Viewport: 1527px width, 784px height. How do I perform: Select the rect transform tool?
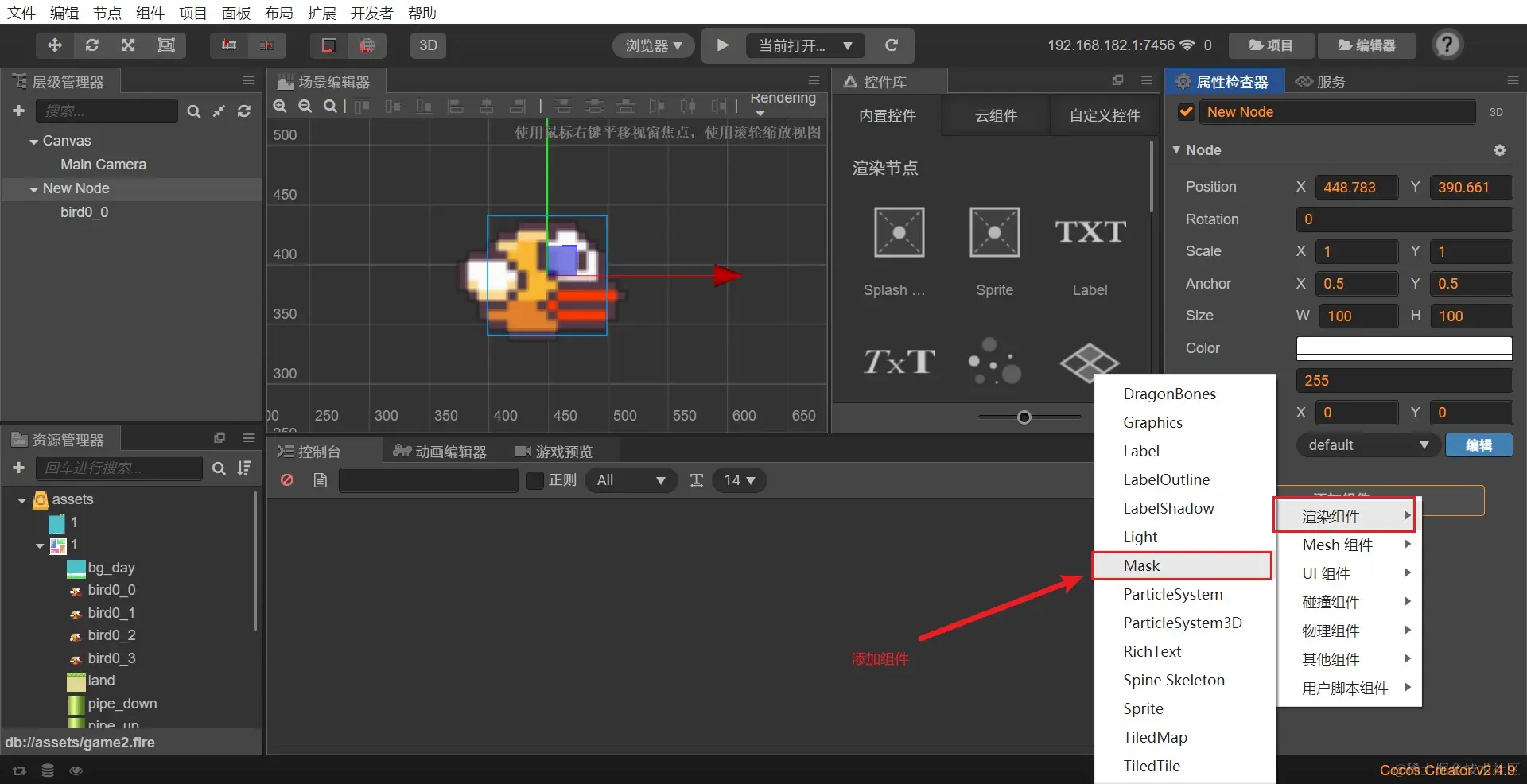(x=166, y=45)
